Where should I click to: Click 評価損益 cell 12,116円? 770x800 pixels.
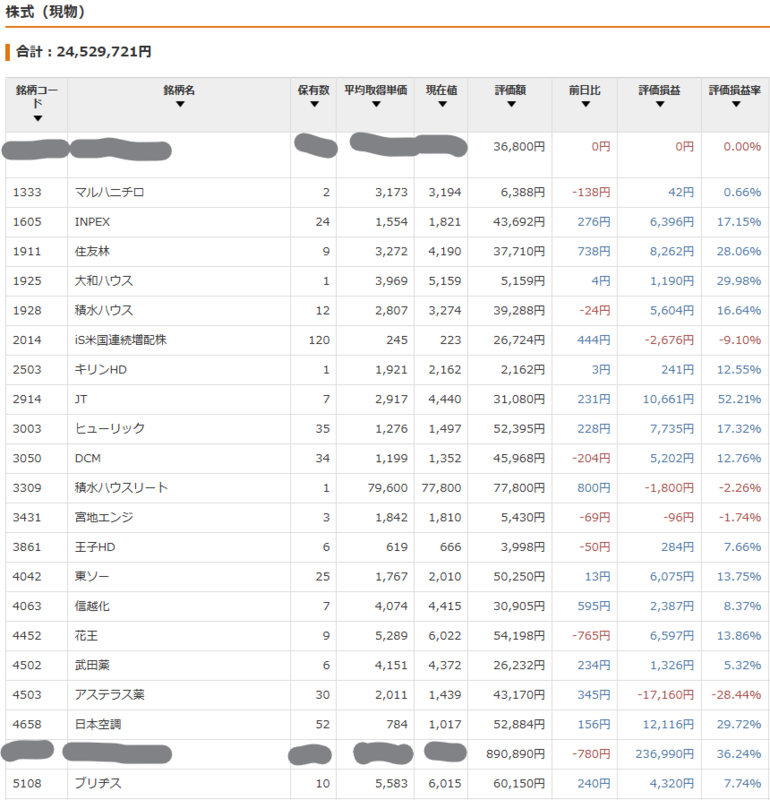click(668, 725)
